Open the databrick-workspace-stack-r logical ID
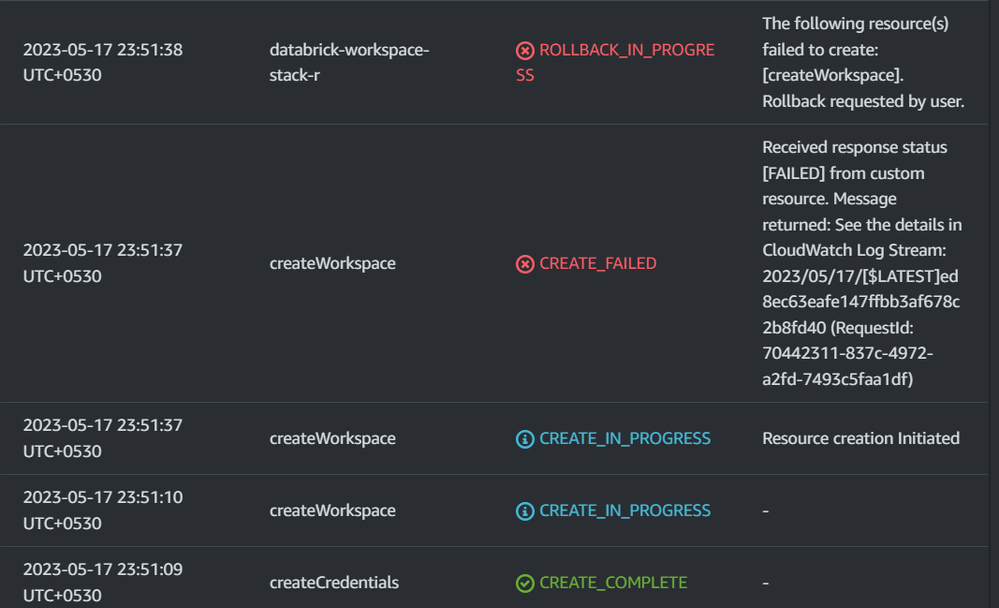Image resolution: width=999 pixels, height=608 pixels. [x=349, y=62]
